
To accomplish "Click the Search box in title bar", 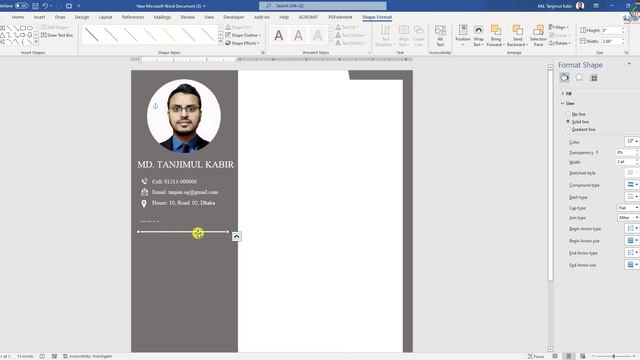I will (x=322, y=6).
